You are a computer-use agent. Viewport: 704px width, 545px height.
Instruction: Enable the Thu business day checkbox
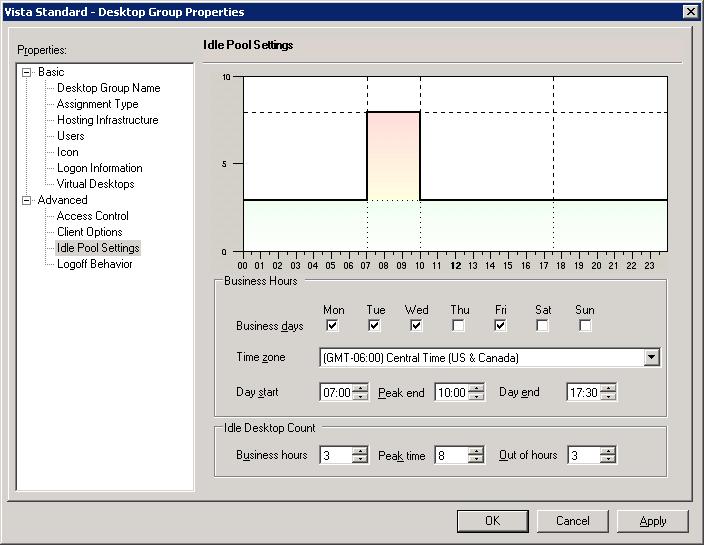pyautogui.click(x=459, y=326)
